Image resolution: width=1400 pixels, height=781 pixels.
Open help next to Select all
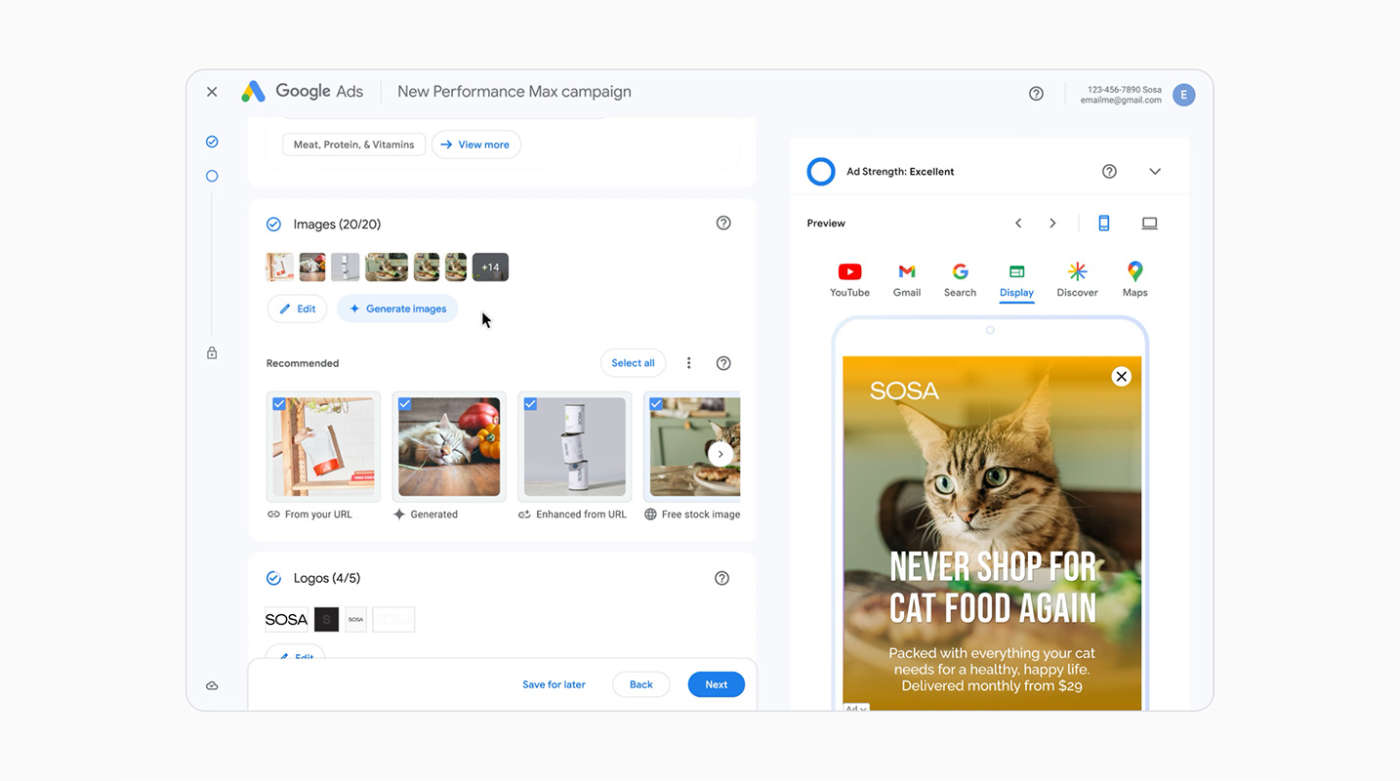click(724, 363)
